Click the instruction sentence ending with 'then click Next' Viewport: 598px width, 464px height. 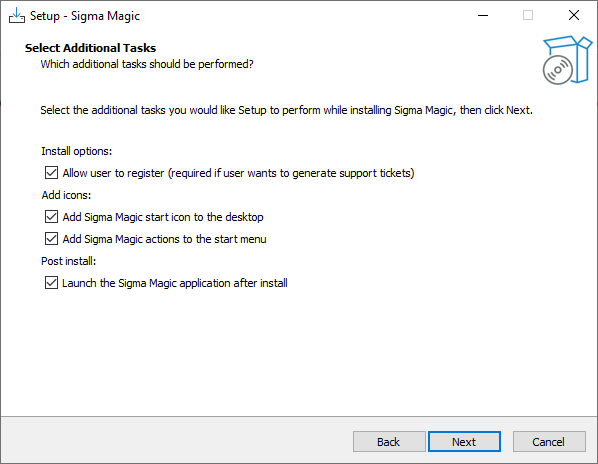[286, 110]
